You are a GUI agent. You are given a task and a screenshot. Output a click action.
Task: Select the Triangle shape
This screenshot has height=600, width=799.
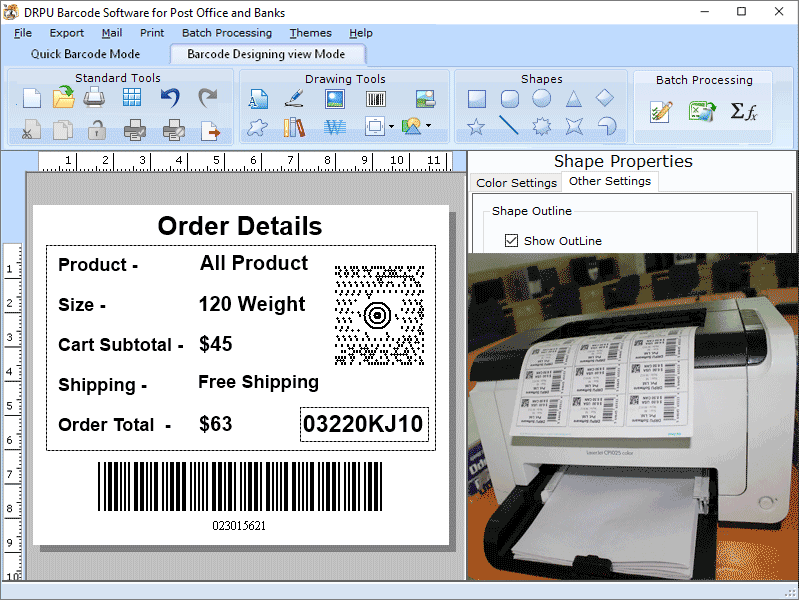(574, 98)
